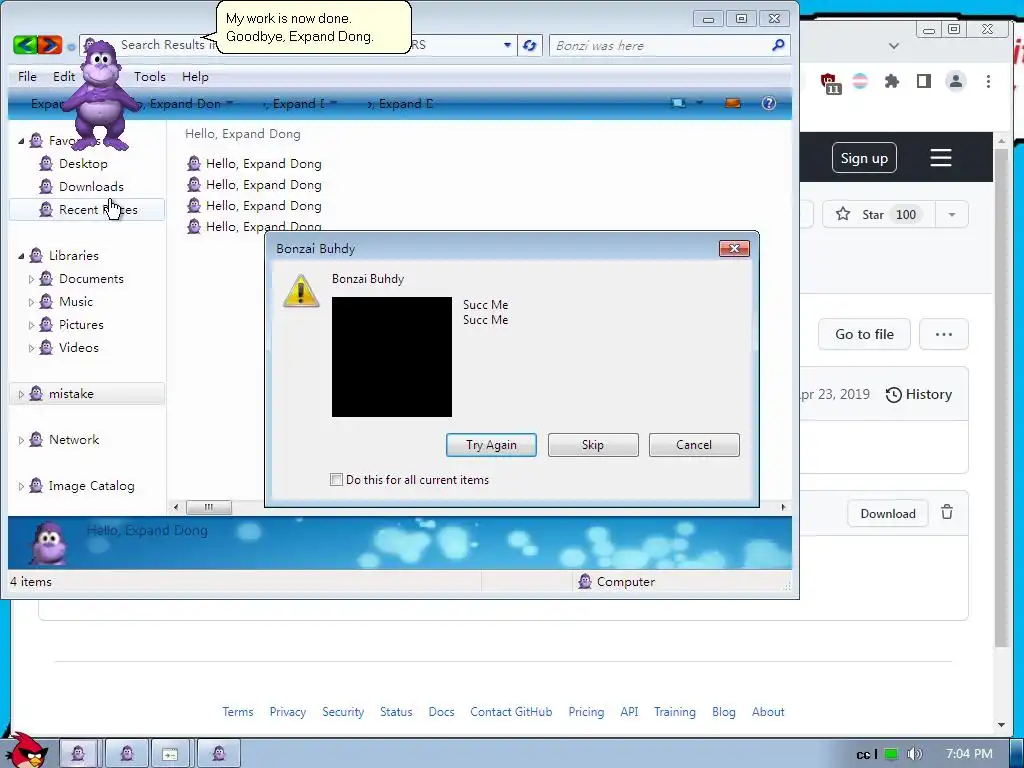Image resolution: width=1024 pixels, height=768 pixels.
Task: Collapse the Libraries tree node
Action: click(21, 256)
